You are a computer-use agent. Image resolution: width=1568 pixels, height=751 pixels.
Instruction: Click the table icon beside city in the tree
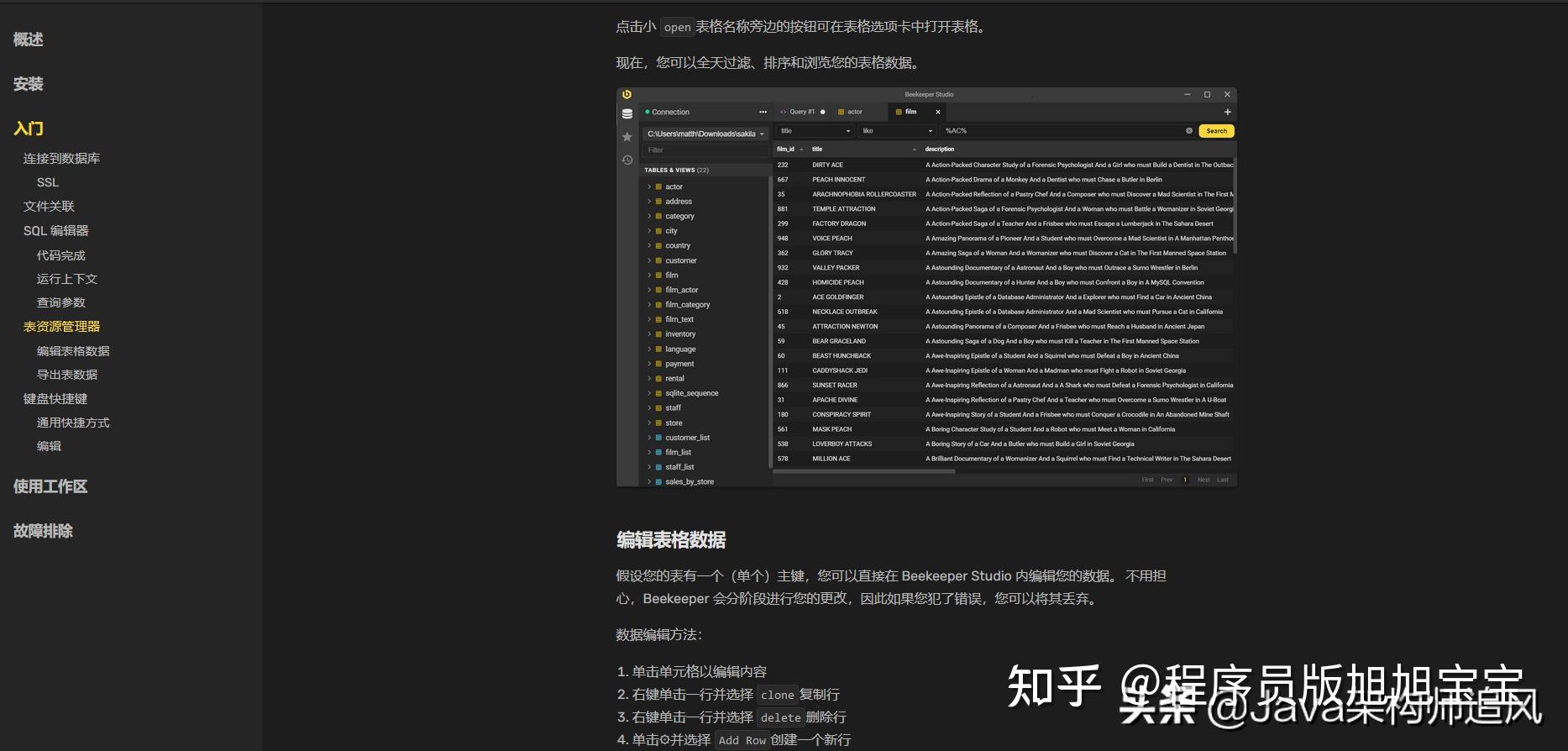pyautogui.click(x=658, y=231)
